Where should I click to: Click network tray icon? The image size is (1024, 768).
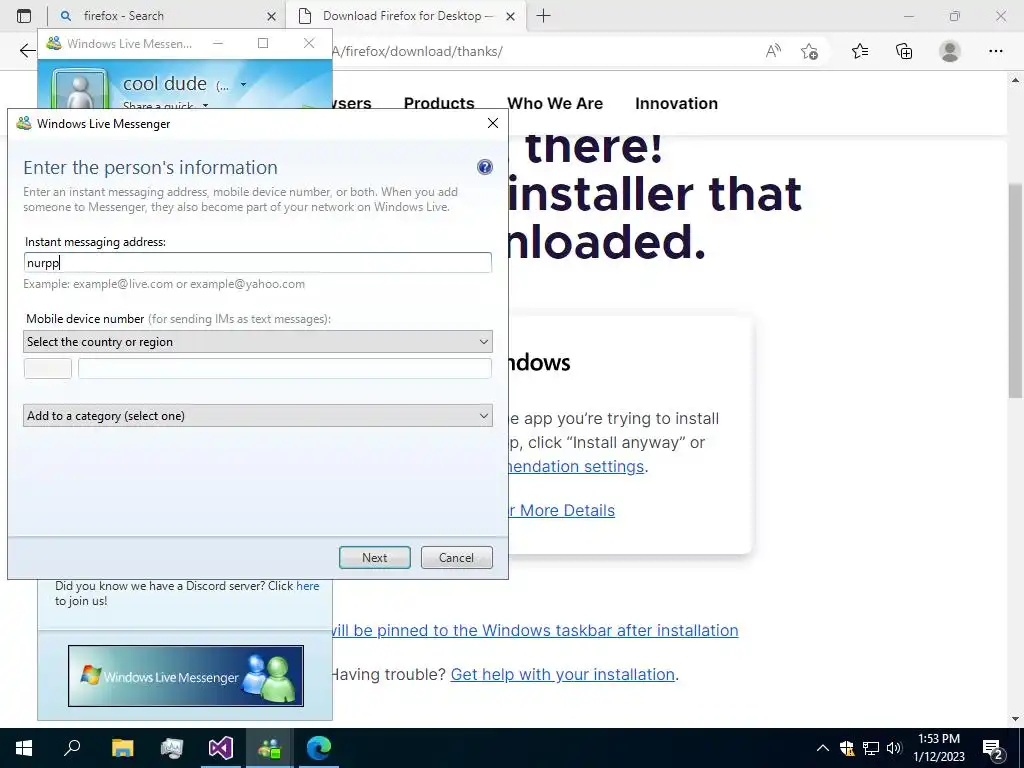871,748
